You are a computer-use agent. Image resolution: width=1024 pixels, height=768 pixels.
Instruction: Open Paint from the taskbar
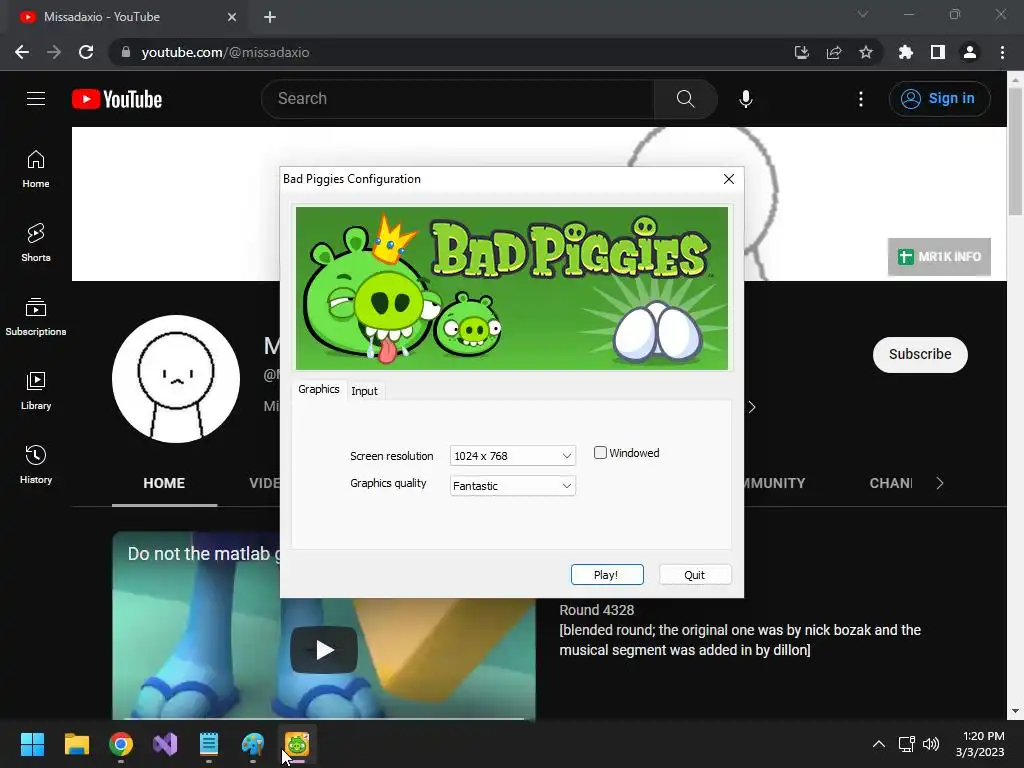[253, 744]
